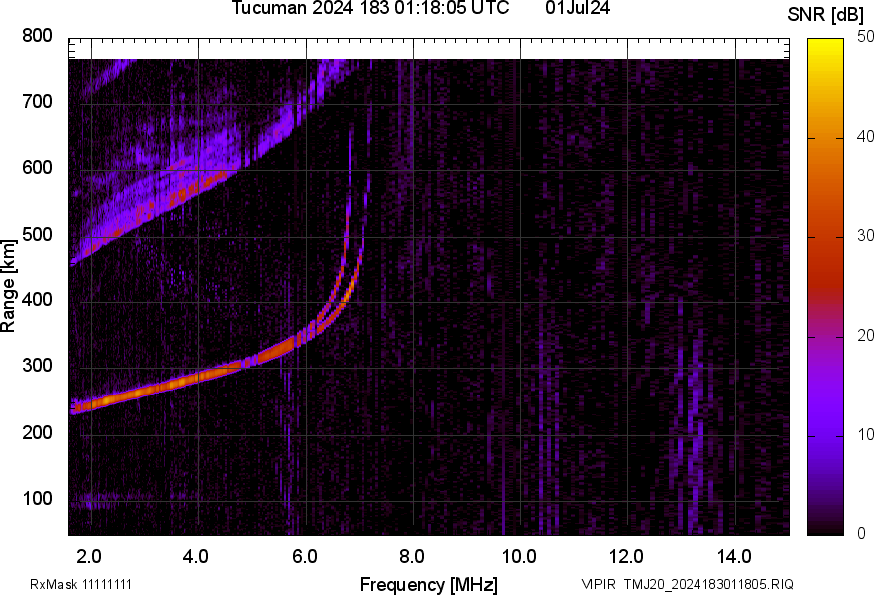Screen dimensions: 874x595
Task: Click frequency axis tick 2.0
Action: pyautogui.click(x=89, y=557)
